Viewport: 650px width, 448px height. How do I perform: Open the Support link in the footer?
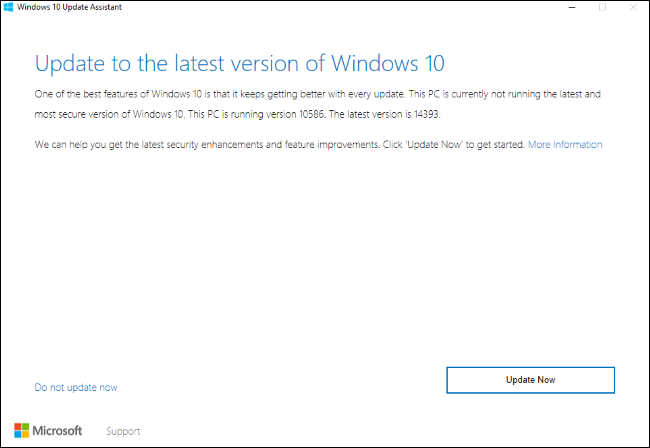click(123, 431)
